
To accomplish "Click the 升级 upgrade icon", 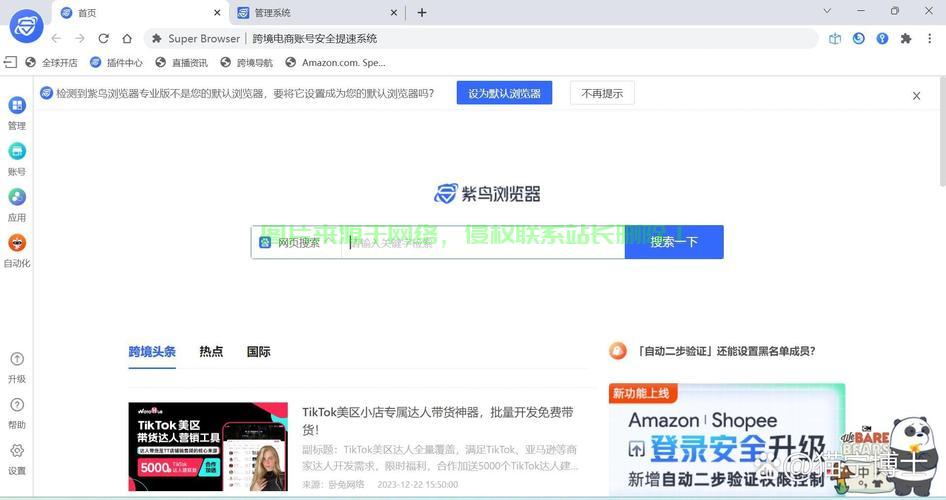I will point(17,359).
